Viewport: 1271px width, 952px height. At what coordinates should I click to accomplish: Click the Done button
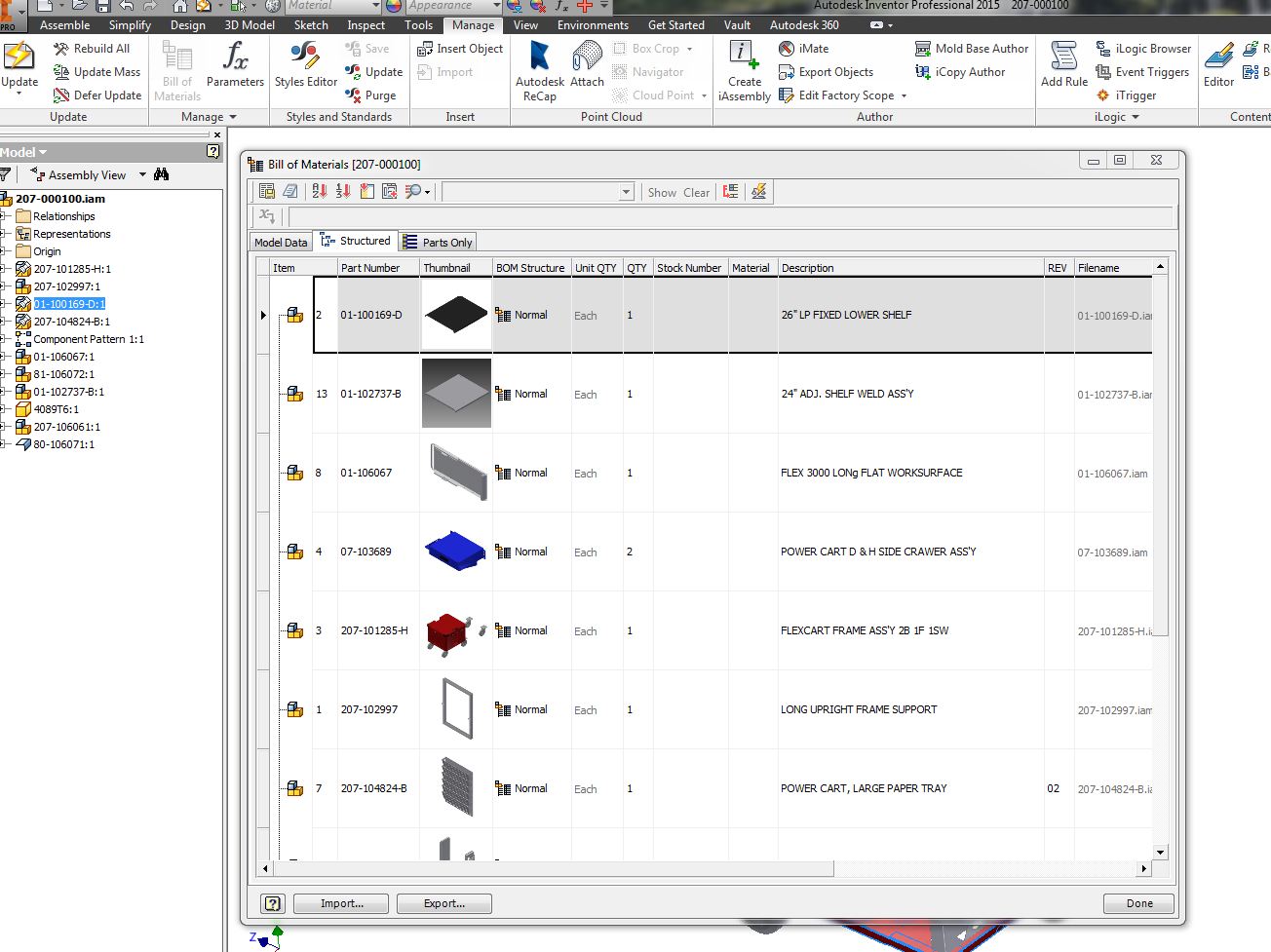point(1138,903)
